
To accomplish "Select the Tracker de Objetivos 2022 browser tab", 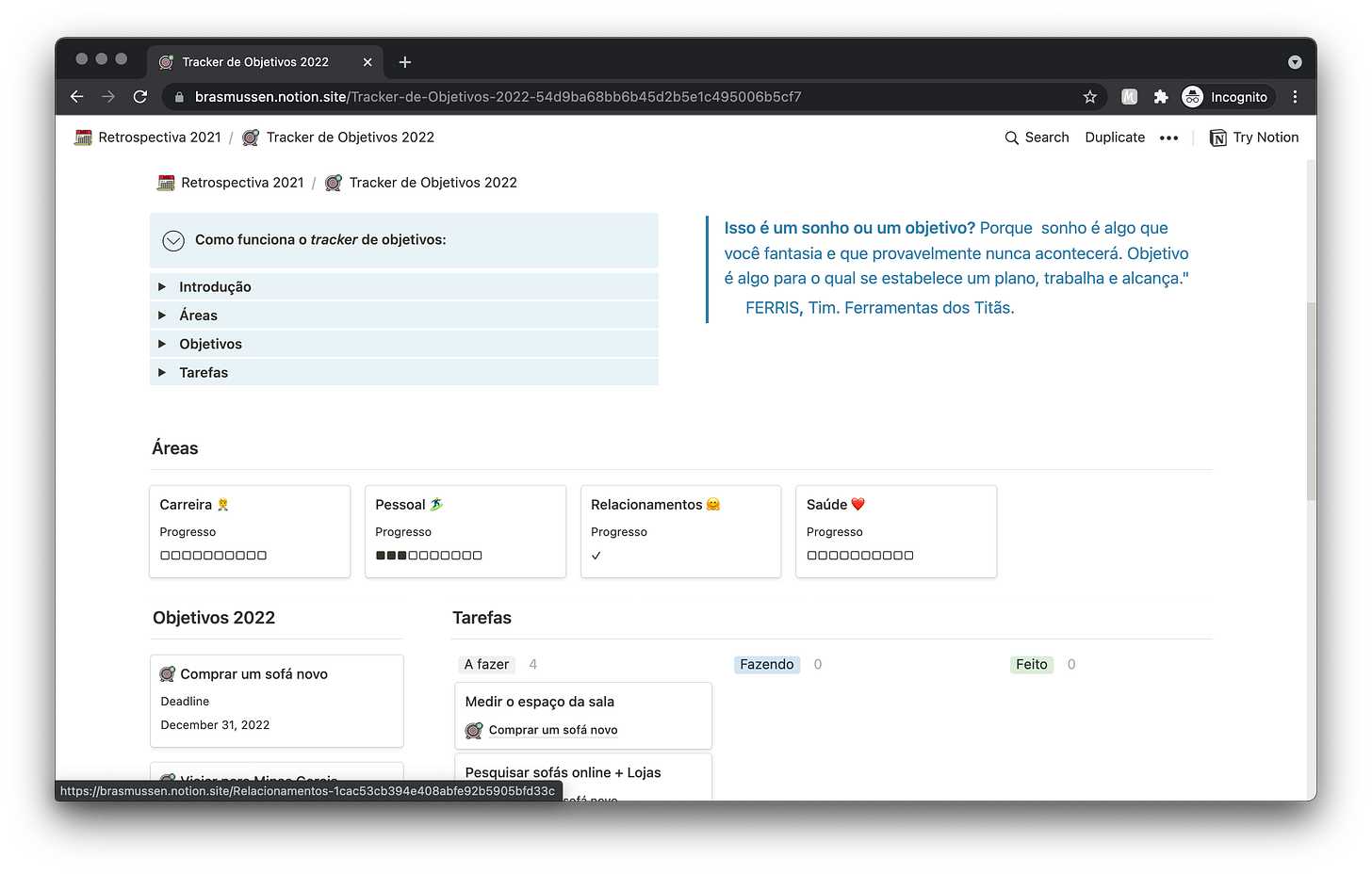I will [x=267, y=62].
